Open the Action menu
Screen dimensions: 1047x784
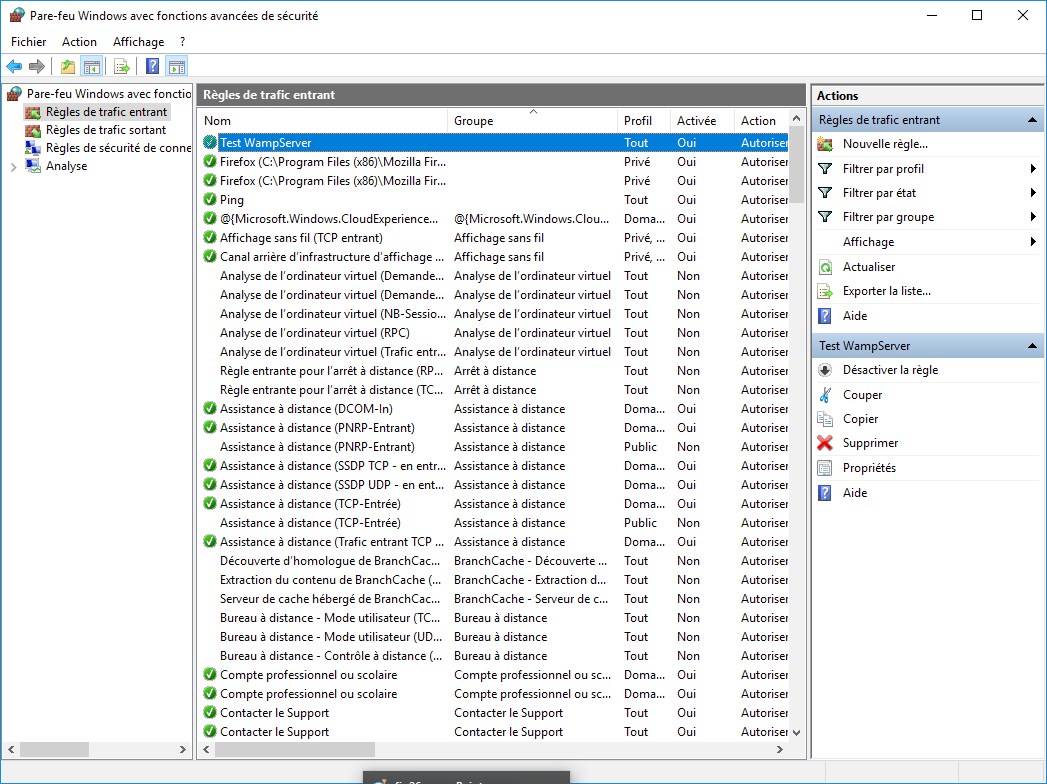pyautogui.click(x=79, y=42)
